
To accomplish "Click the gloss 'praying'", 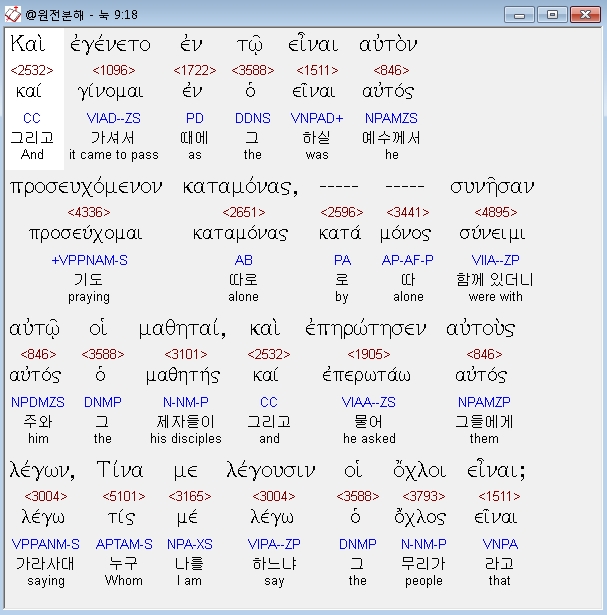I will pos(89,297).
